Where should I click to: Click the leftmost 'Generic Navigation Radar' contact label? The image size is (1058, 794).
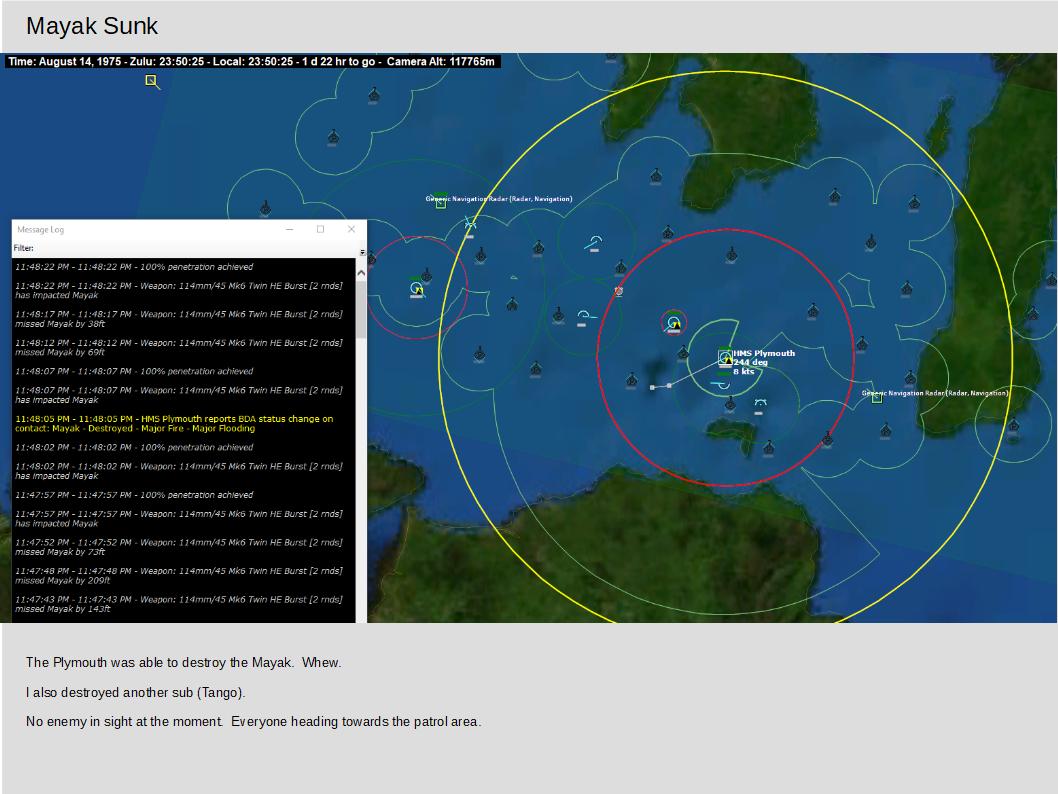coord(499,199)
